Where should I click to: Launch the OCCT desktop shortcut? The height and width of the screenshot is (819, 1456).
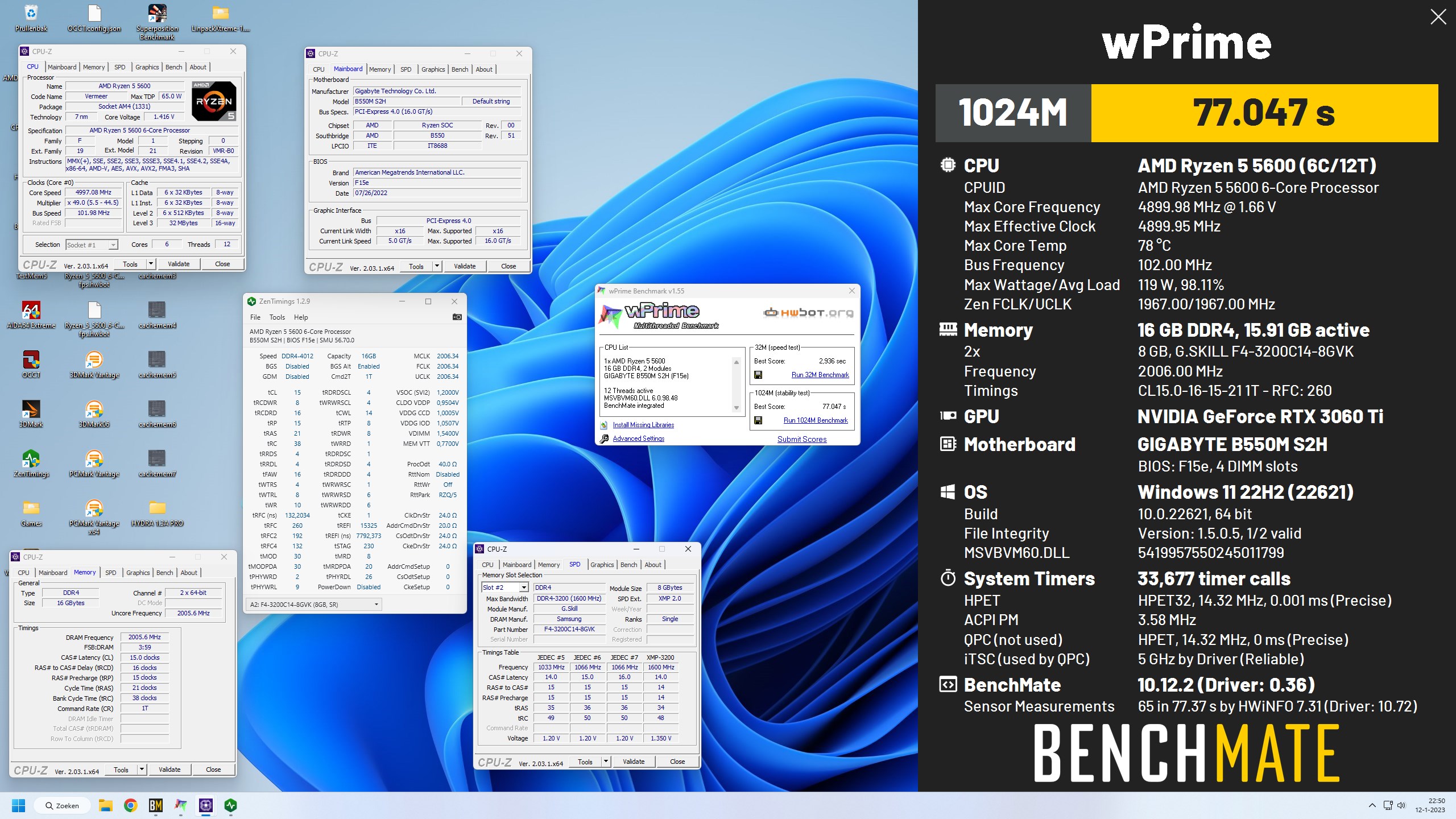tap(31, 364)
